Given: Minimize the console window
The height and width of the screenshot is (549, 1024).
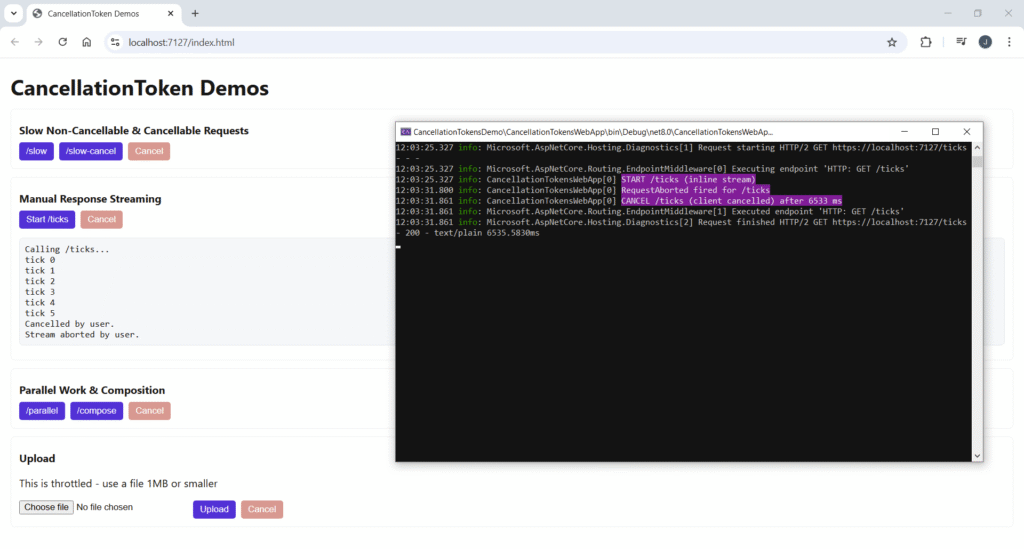Looking at the screenshot, I should (x=904, y=132).
